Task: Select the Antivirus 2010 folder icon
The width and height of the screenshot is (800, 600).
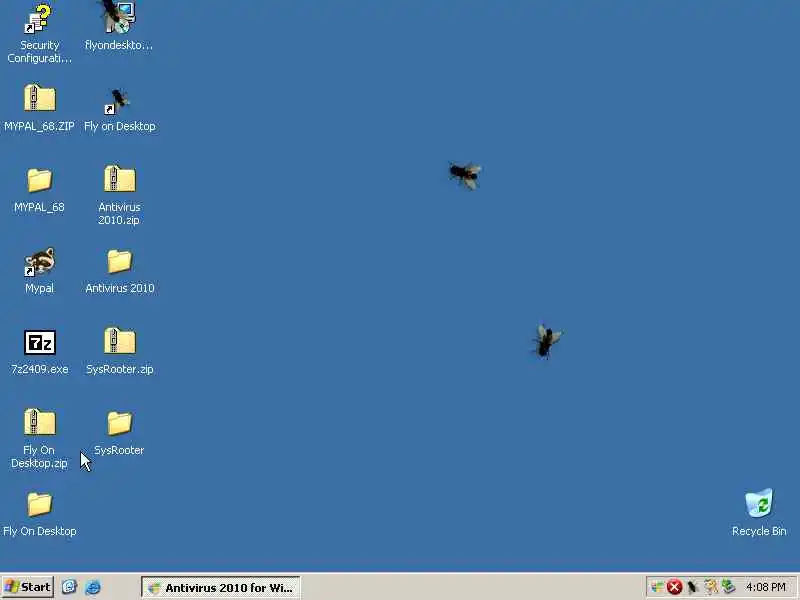Action: click(x=120, y=261)
